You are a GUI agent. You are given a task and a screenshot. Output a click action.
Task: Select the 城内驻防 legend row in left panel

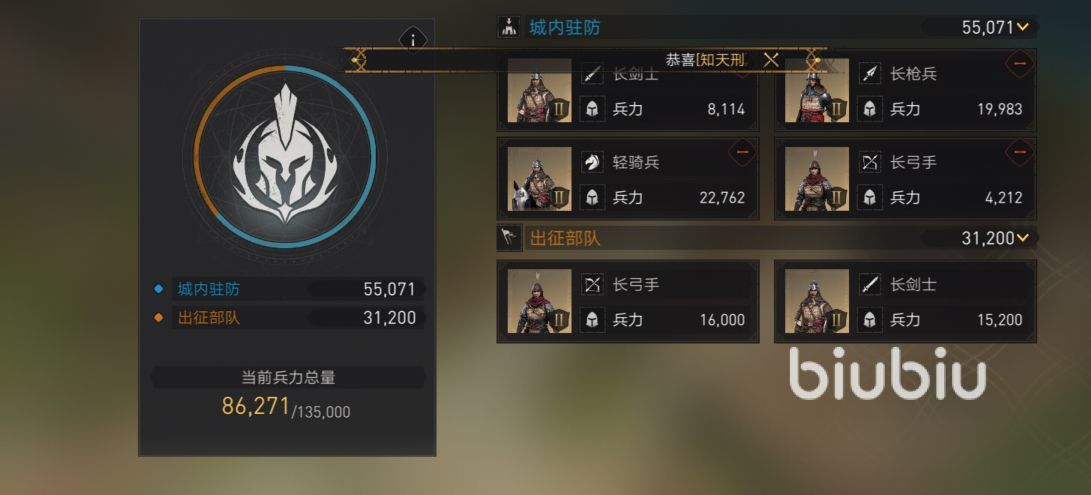(287, 289)
